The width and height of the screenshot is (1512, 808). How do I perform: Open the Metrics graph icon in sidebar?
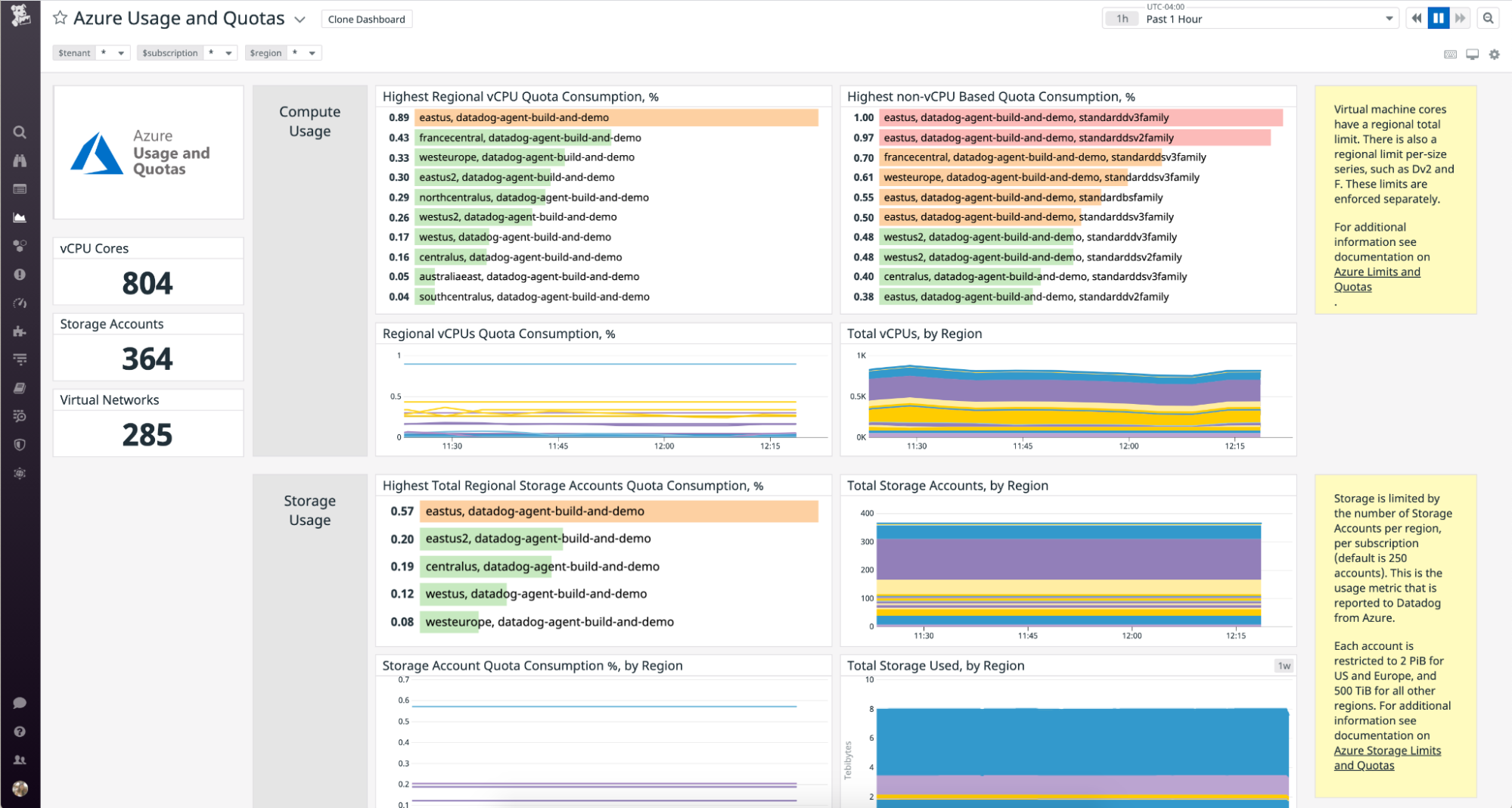coord(20,218)
